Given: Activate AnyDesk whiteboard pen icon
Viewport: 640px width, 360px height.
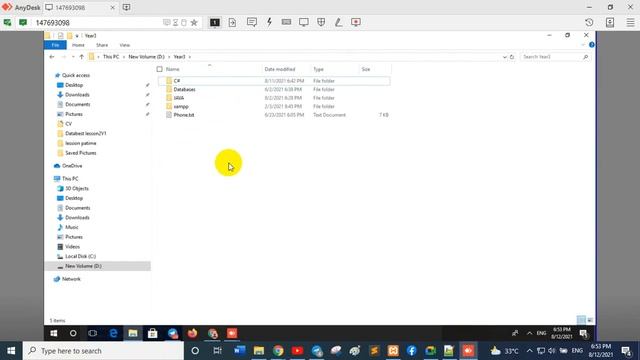Looking at the screenshot, I should point(338,22).
